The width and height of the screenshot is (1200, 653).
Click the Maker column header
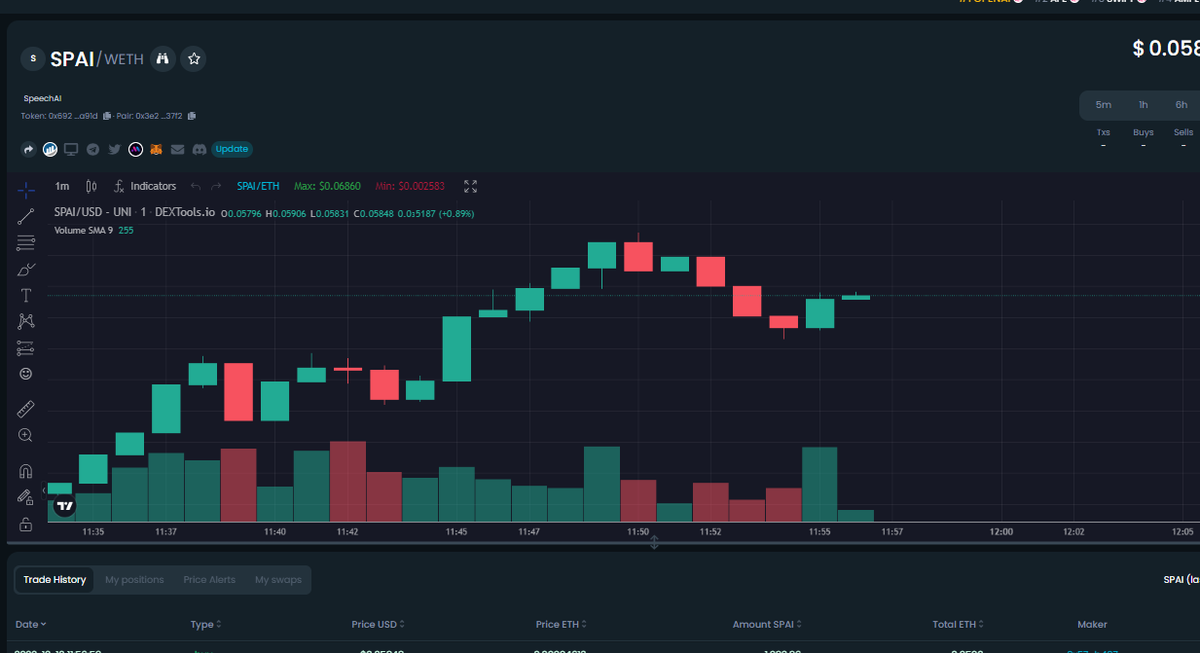[1092, 624]
